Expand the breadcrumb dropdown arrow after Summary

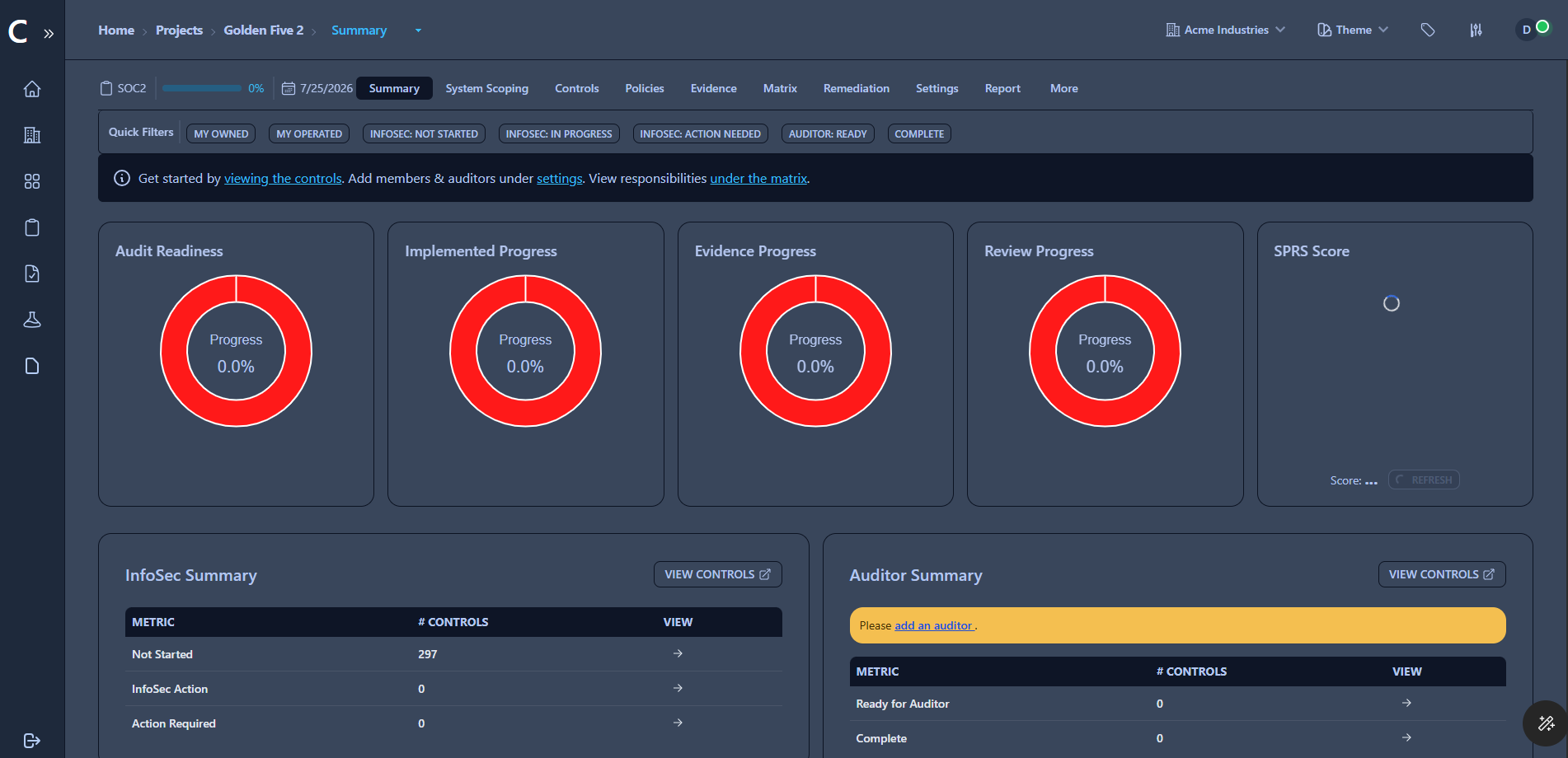[418, 30]
